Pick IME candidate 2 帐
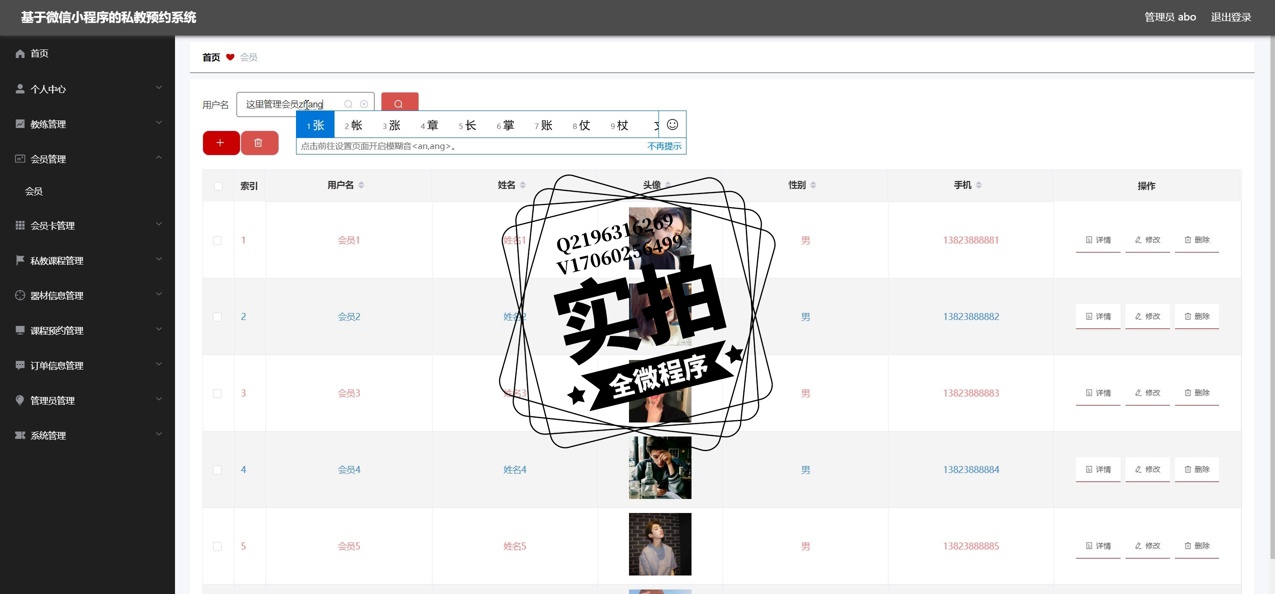The width and height of the screenshot is (1275, 594). tap(353, 125)
